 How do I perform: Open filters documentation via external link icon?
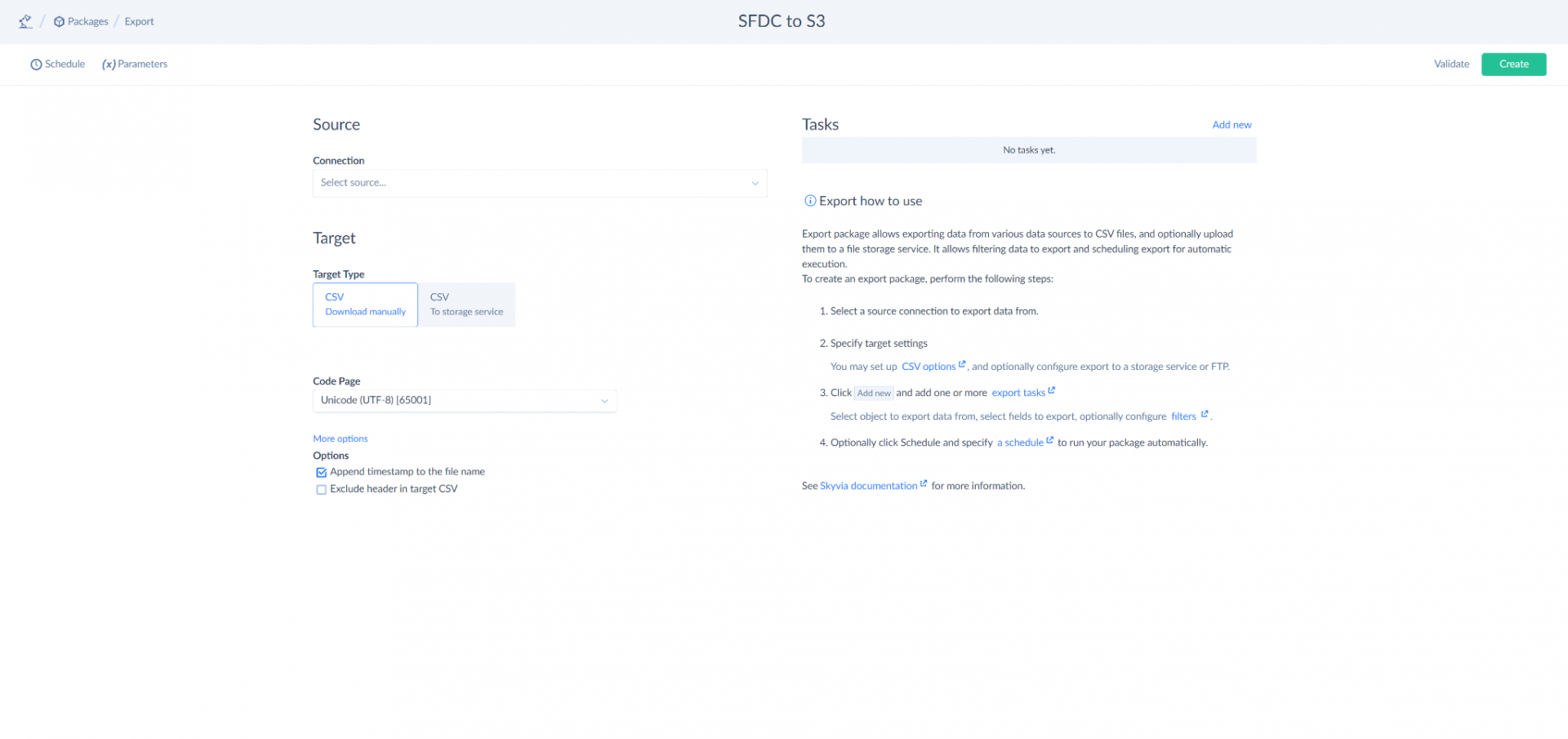tap(1205, 413)
